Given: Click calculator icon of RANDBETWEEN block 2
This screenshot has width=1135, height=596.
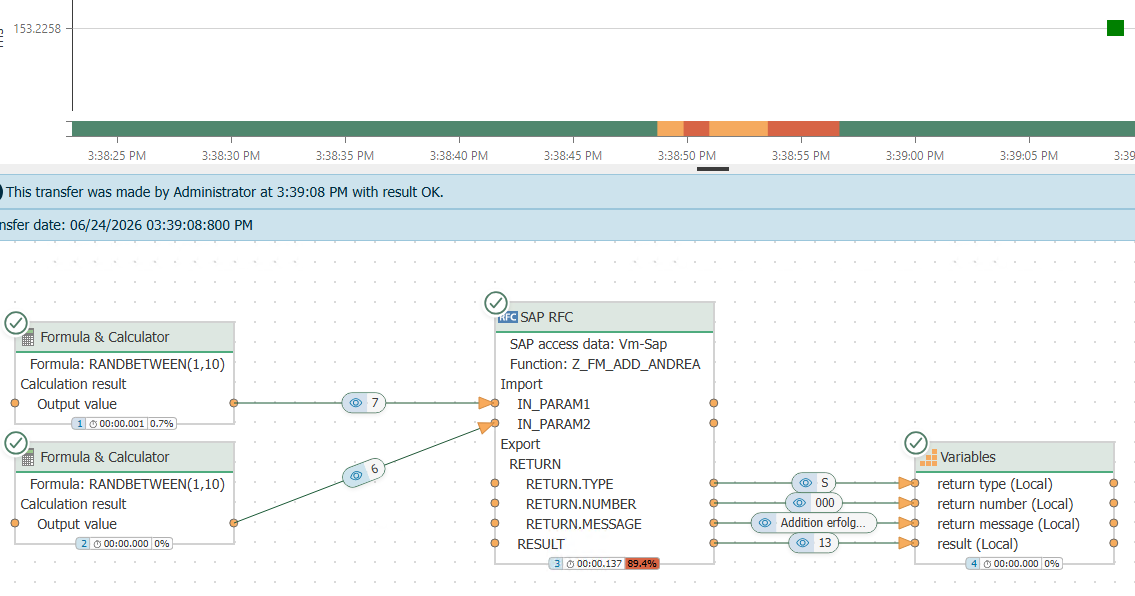Looking at the screenshot, I should click(x=28, y=458).
